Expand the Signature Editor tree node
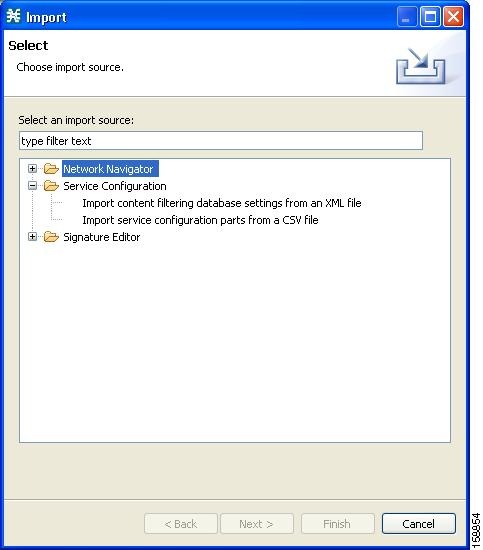 click(32, 237)
